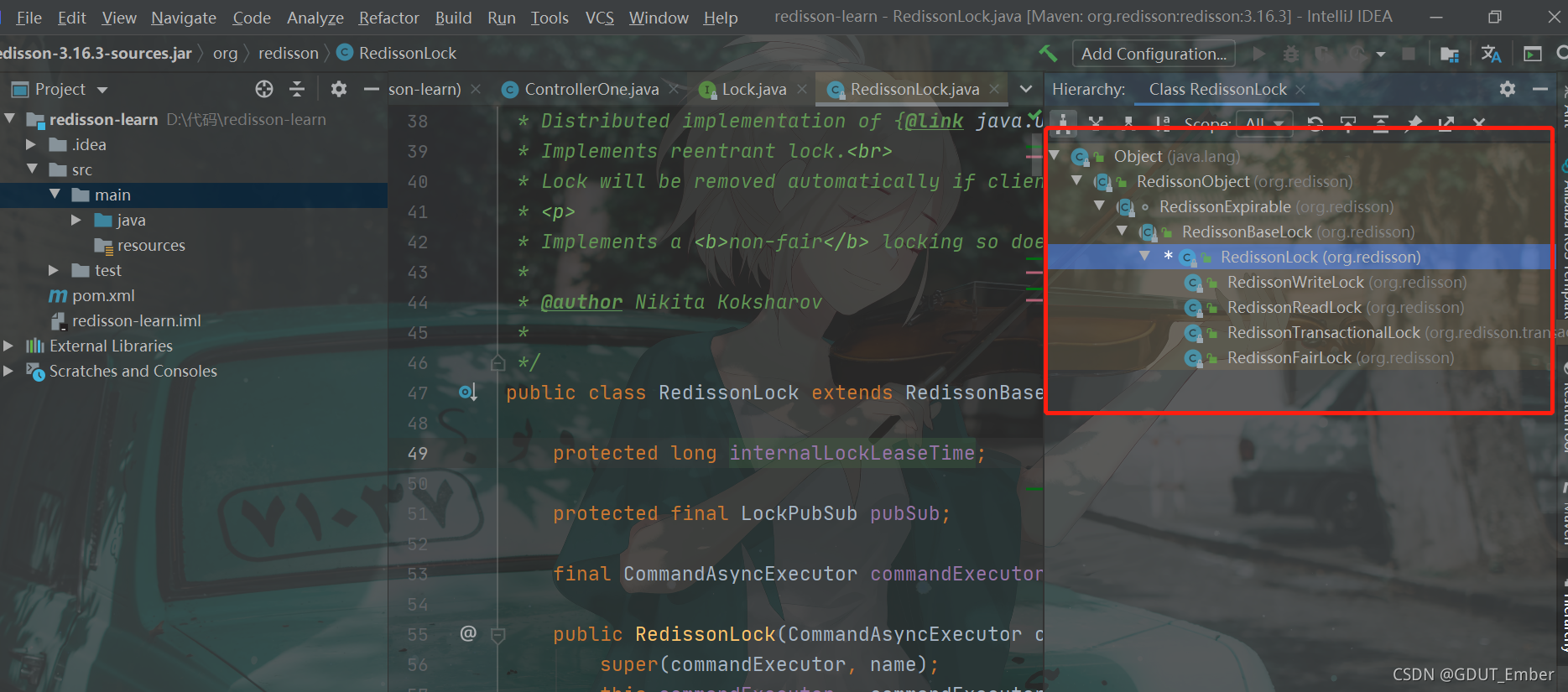
Task: Open the Navigate menu
Action: tap(184, 18)
